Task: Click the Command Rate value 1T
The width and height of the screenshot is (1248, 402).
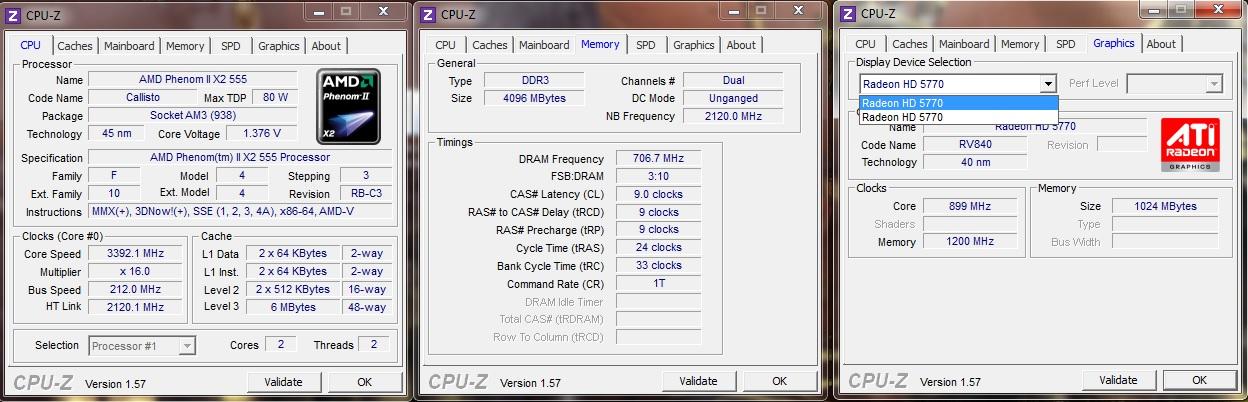Action: click(x=659, y=284)
